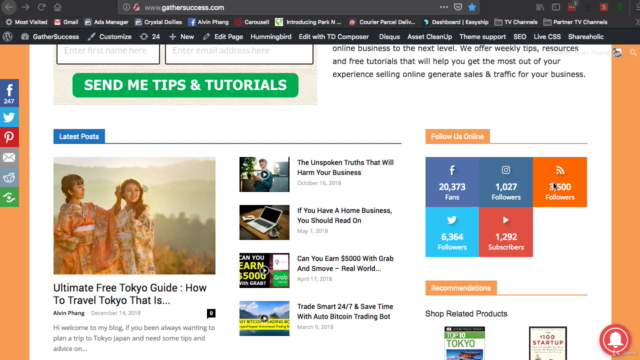Click the first name input field
640x360 pixels.
click(x=108, y=53)
